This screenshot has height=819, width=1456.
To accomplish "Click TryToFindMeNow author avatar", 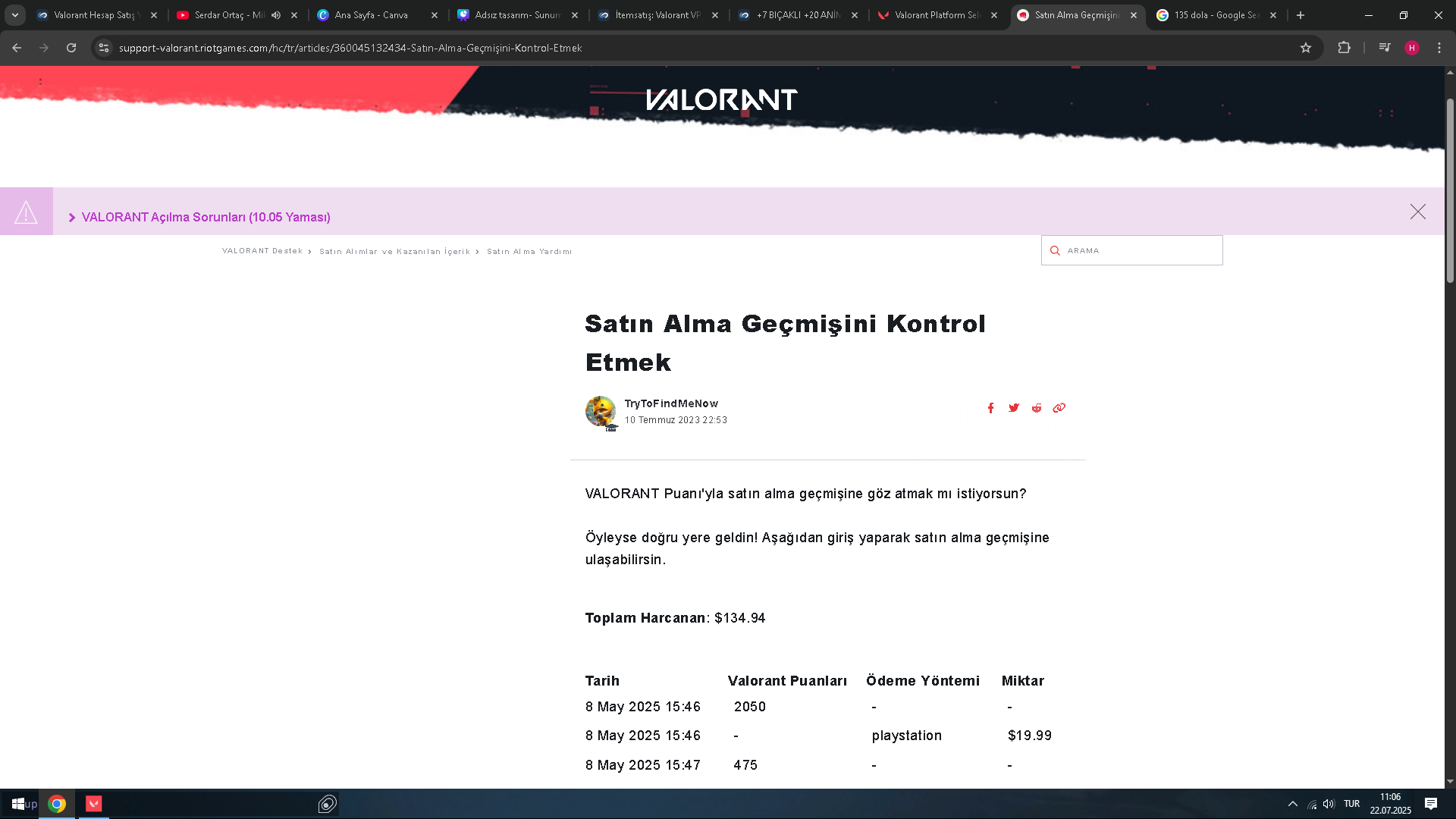I will point(601,412).
